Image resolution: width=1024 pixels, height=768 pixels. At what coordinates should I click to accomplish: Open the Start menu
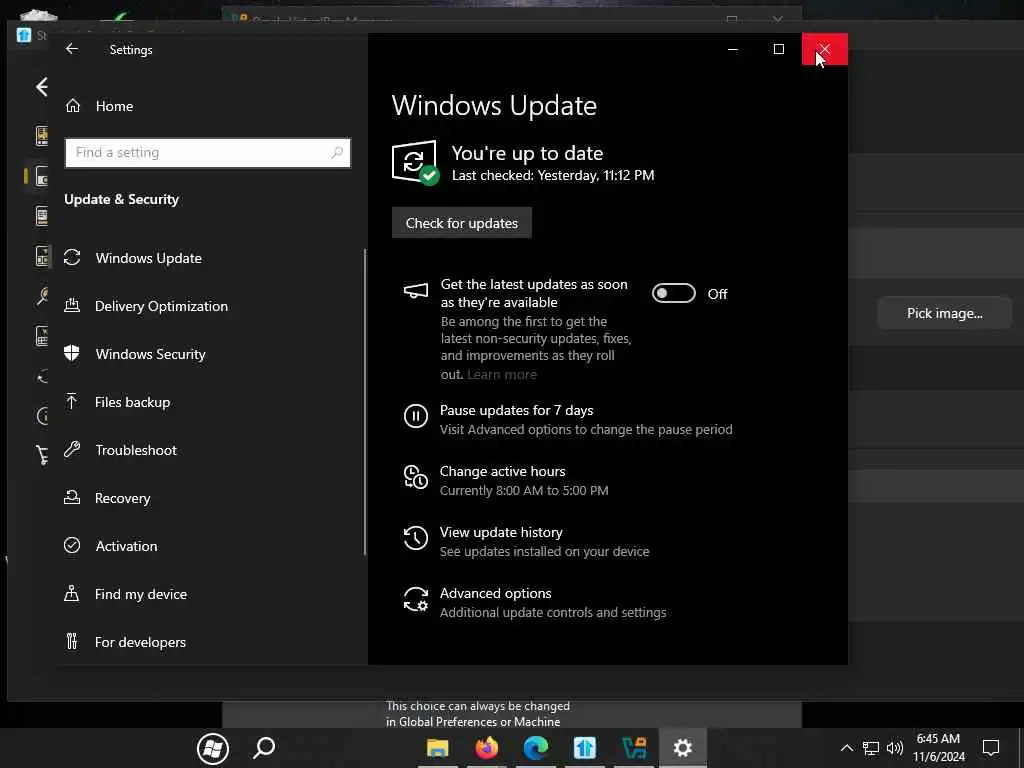[x=213, y=748]
